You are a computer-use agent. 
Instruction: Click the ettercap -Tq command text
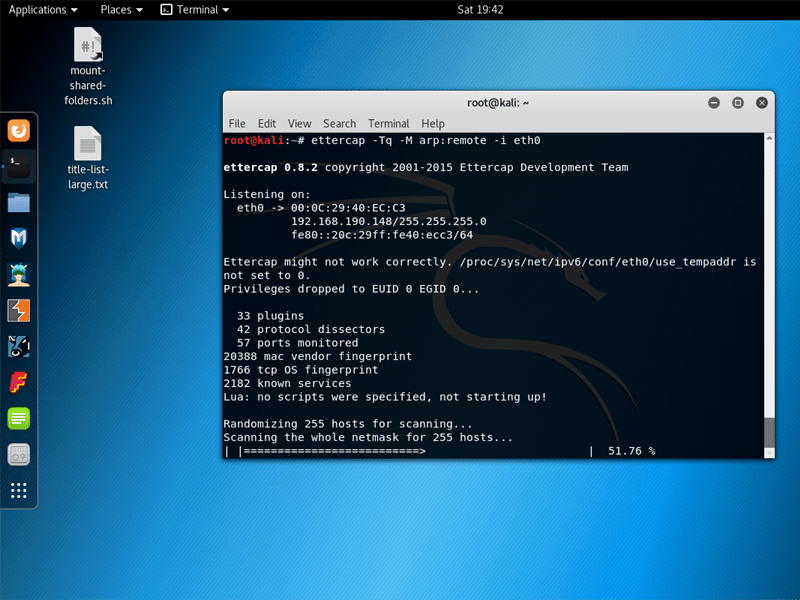426,140
